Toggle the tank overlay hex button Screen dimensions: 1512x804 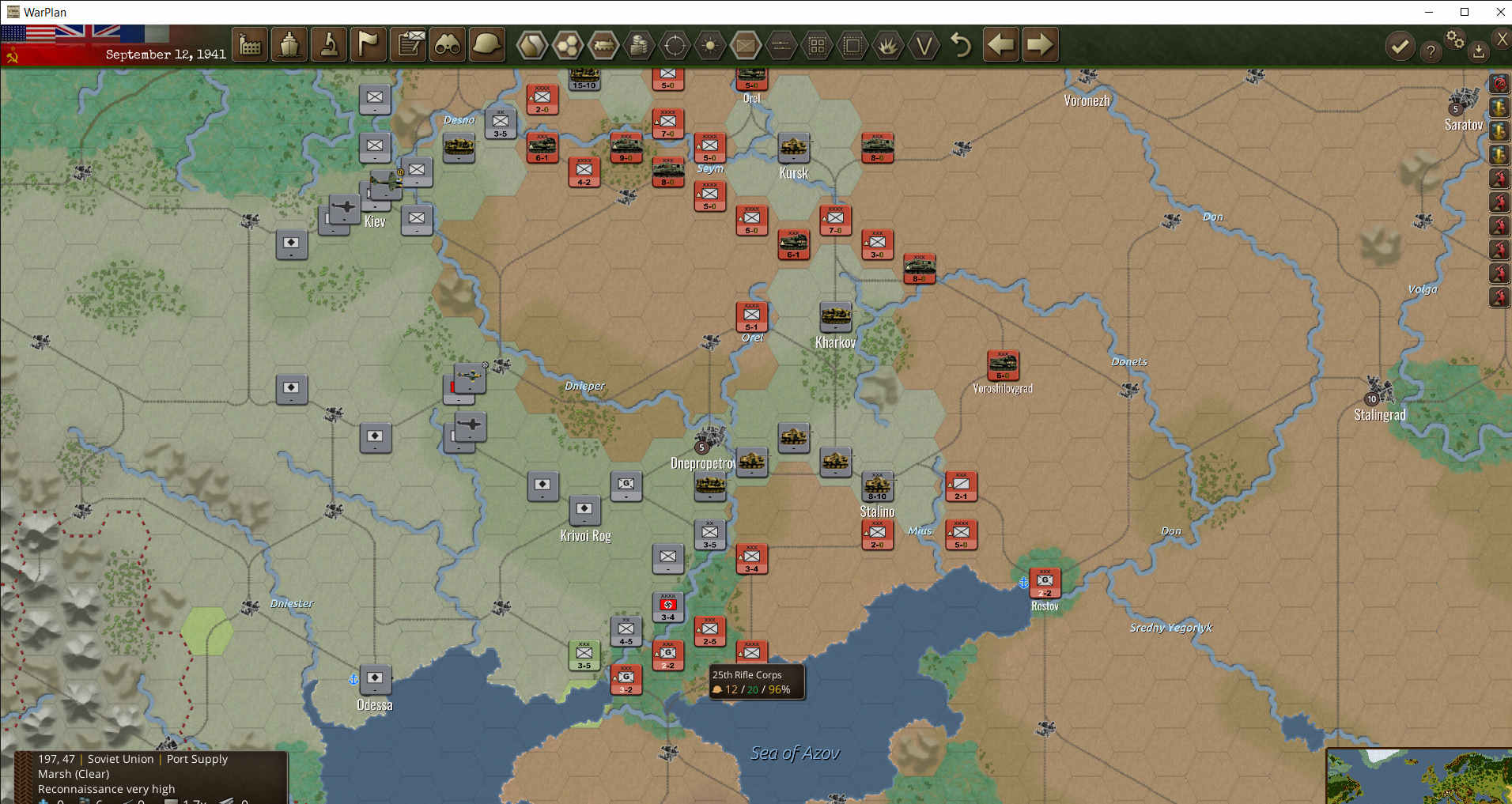(x=603, y=46)
